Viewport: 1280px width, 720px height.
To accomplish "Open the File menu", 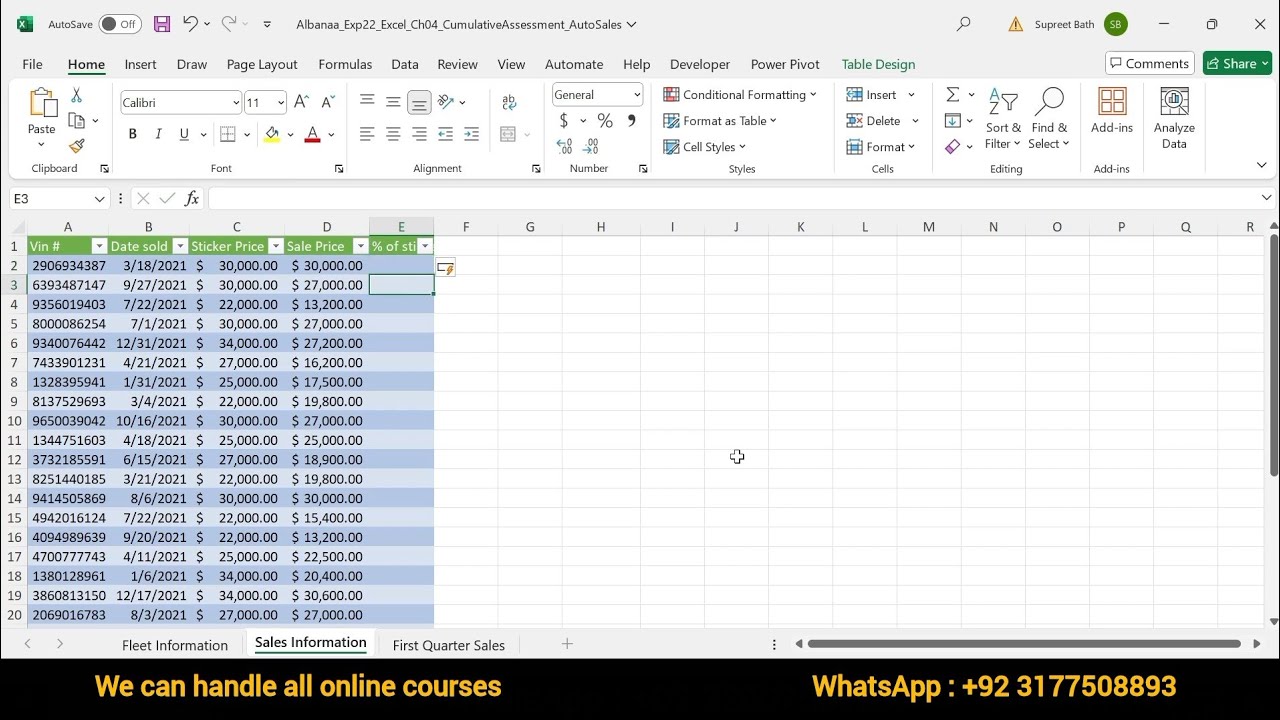I will [32, 64].
